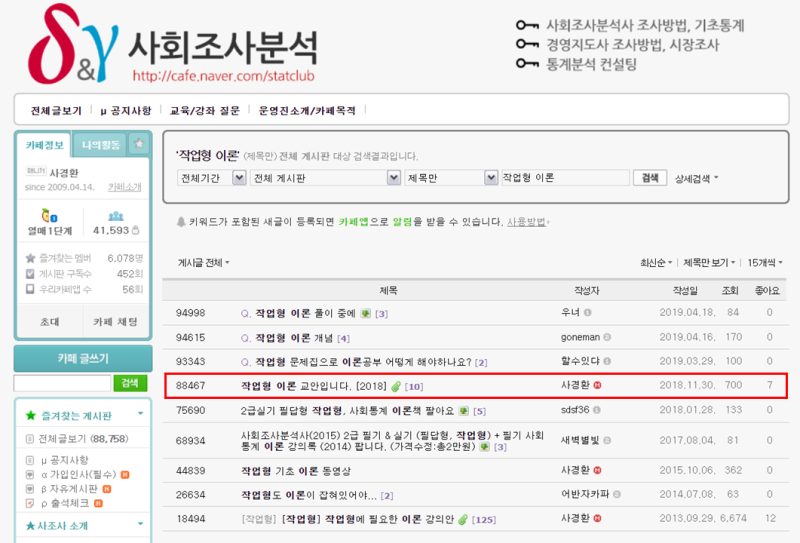Switch to the 나의활동 tab
The image size is (800, 543).
click(x=101, y=145)
